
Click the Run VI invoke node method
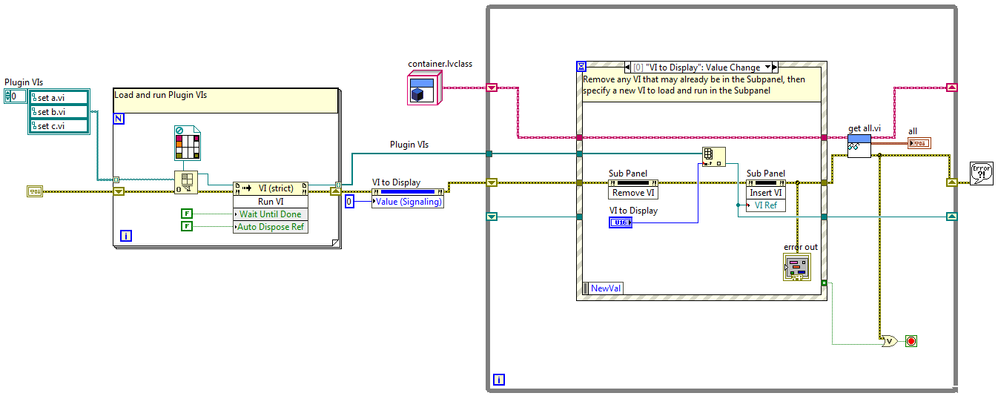coord(271,201)
